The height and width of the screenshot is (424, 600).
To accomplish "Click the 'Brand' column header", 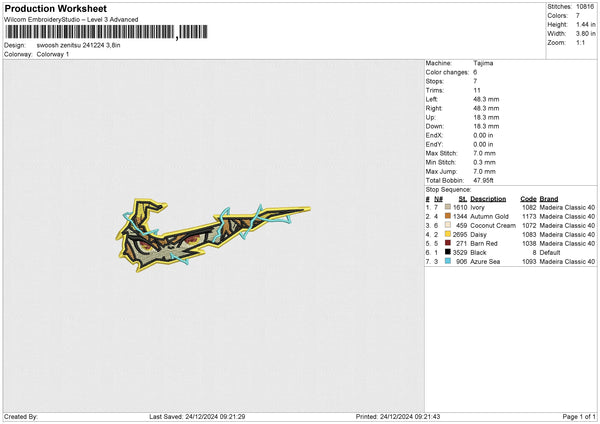I will [549, 199].
